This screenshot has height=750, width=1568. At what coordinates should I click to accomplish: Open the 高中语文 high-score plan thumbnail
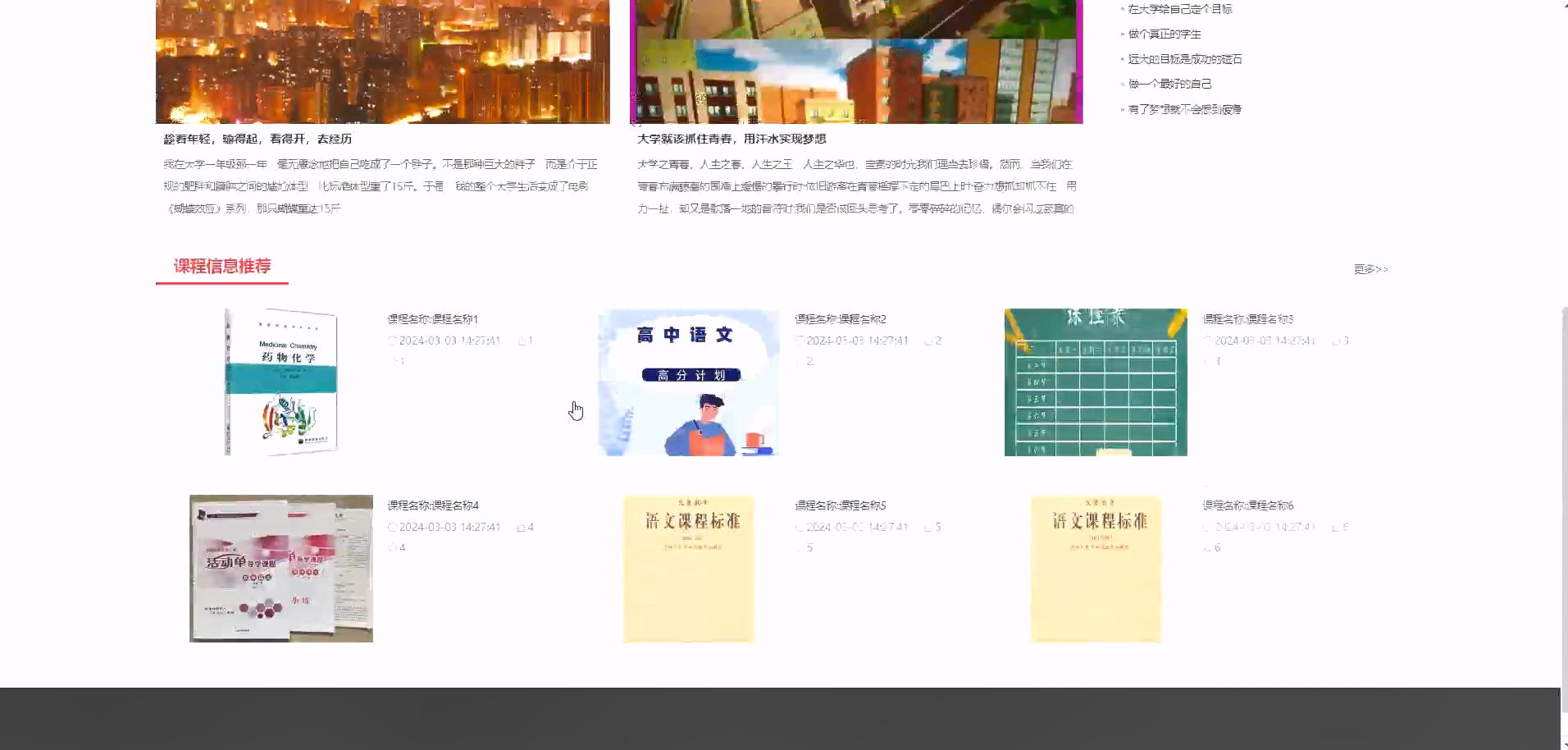(x=688, y=382)
